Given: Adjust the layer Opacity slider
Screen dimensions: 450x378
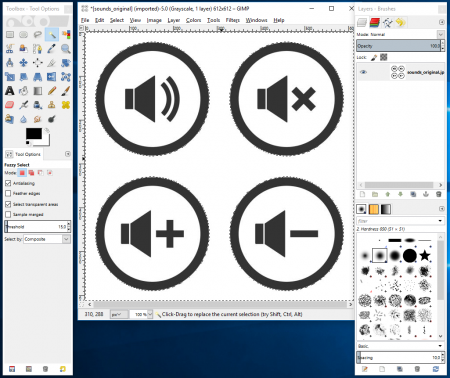Looking at the screenshot, I should click(x=399, y=46).
